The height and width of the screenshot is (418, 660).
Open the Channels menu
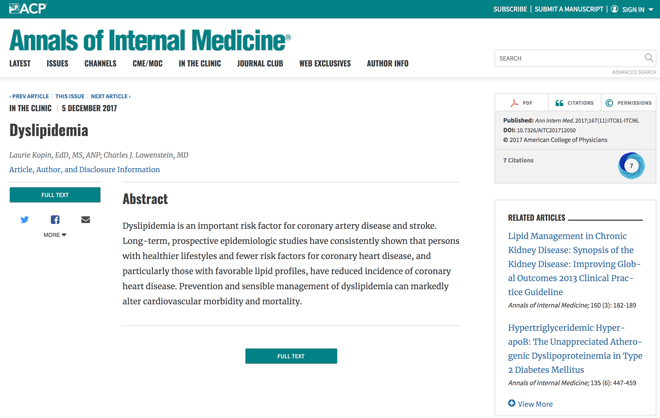100,63
